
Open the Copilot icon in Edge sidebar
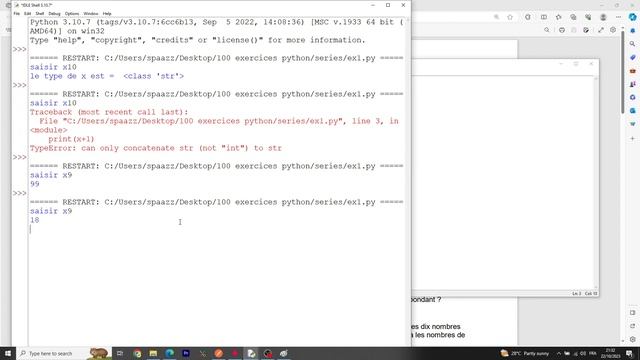pyautogui.click(x=633, y=17)
